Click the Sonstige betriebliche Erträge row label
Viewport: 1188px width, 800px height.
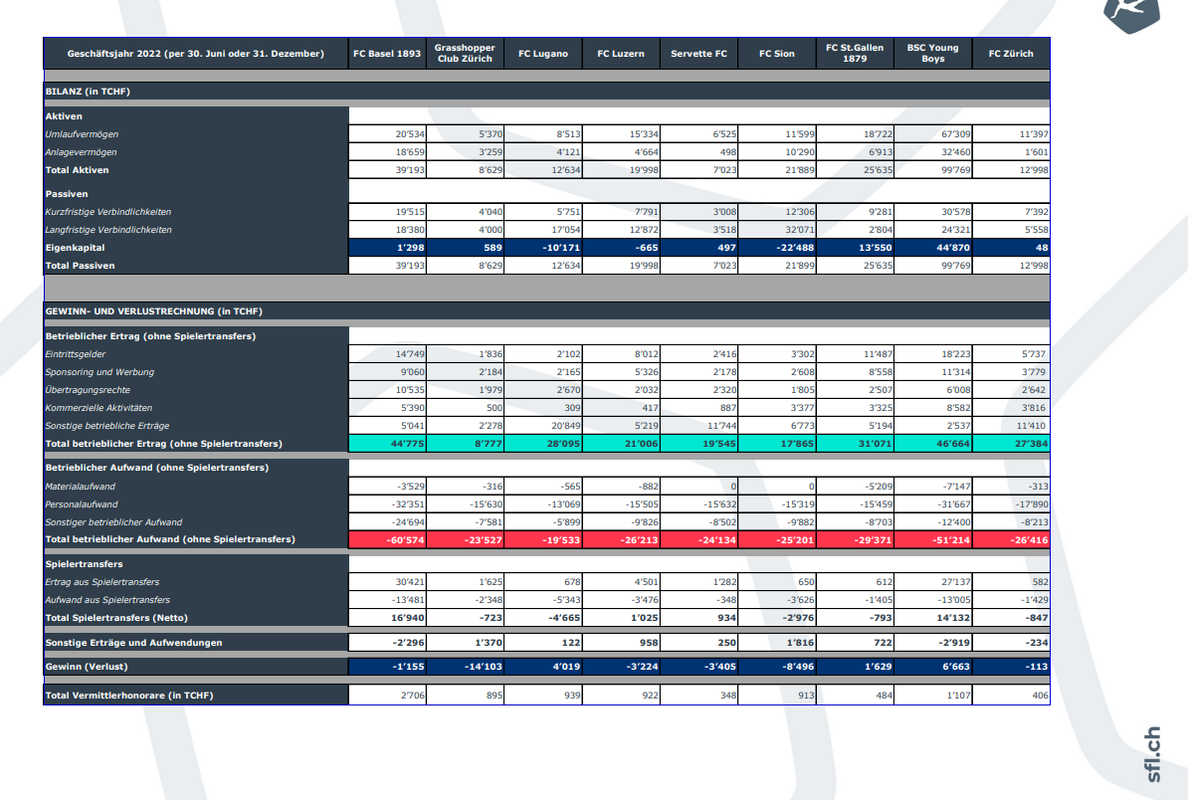(108, 426)
